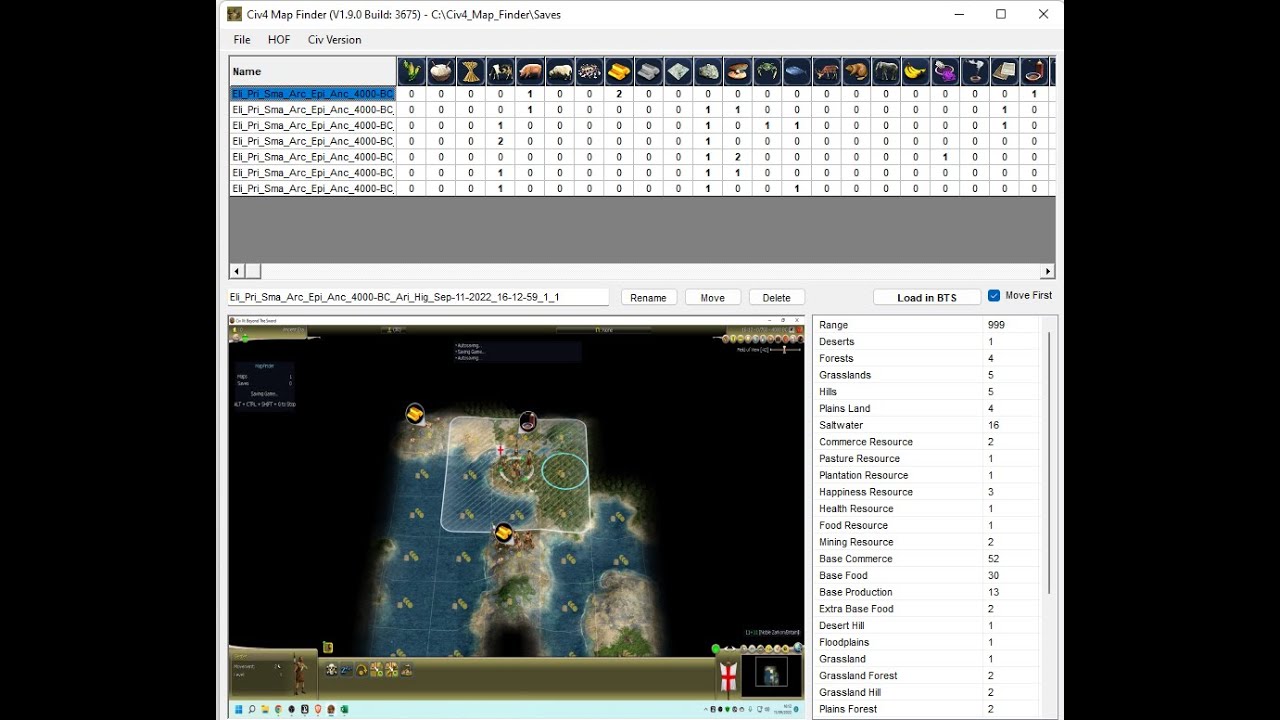Open the File menu

[x=242, y=40]
